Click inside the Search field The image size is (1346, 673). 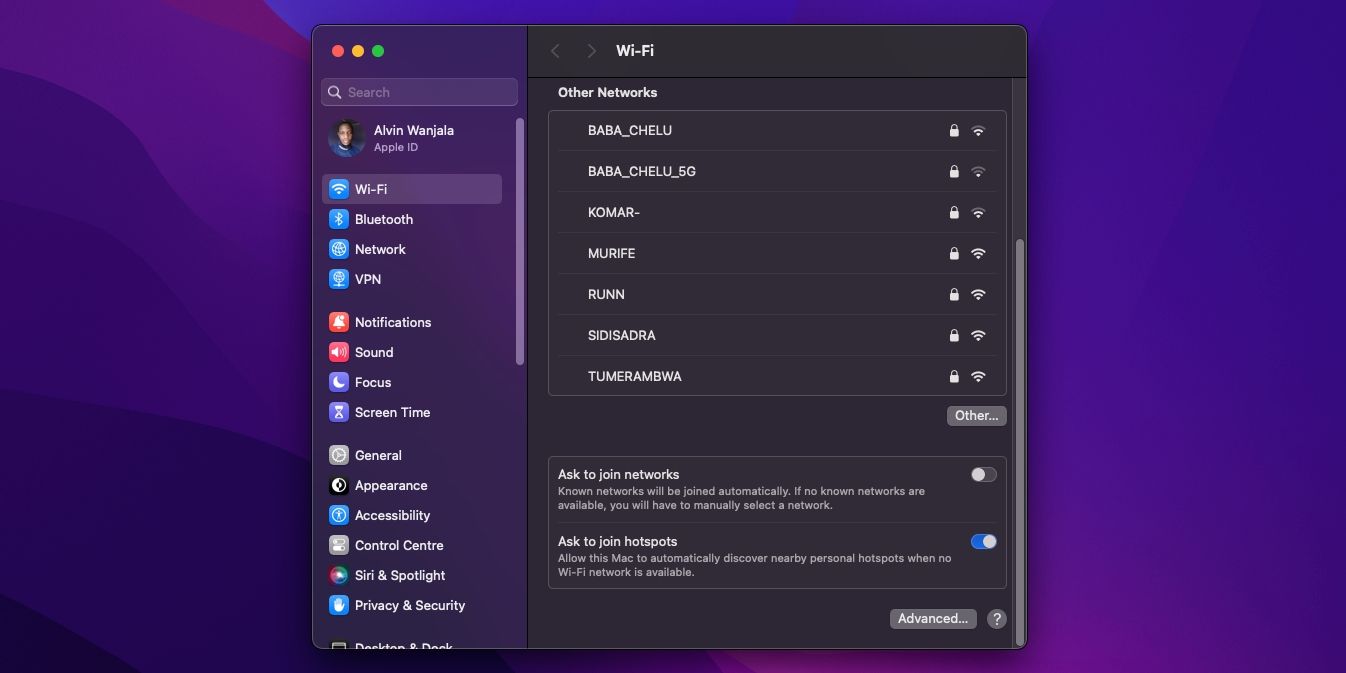click(x=418, y=92)
